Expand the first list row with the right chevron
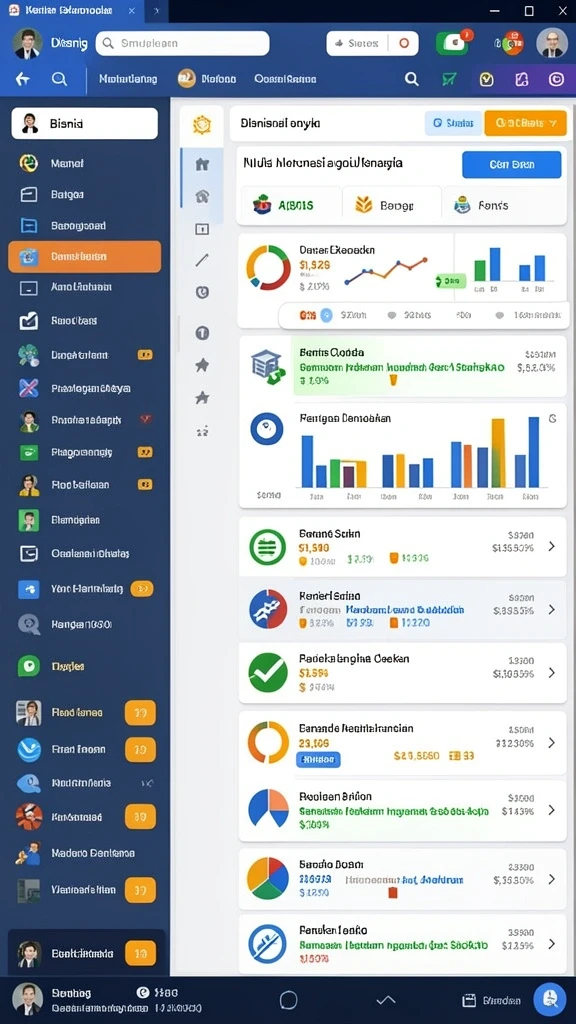576x1024 pixels. pos(551,546)
